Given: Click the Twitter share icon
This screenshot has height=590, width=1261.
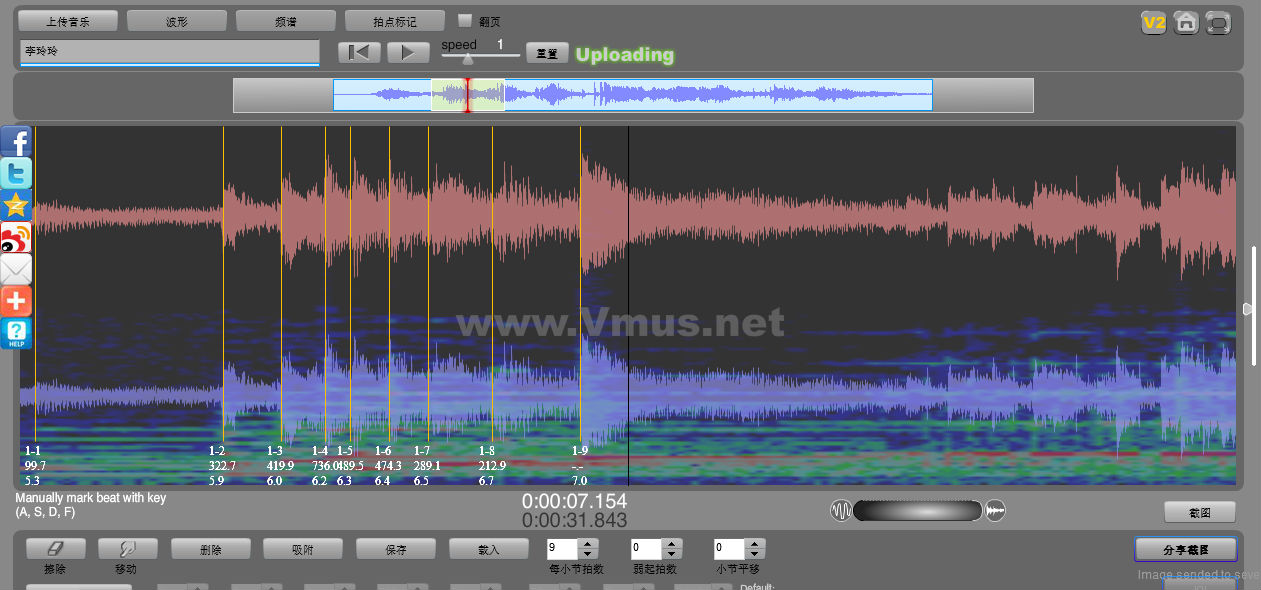Looking at the screenshot, I should click(16, 173).
